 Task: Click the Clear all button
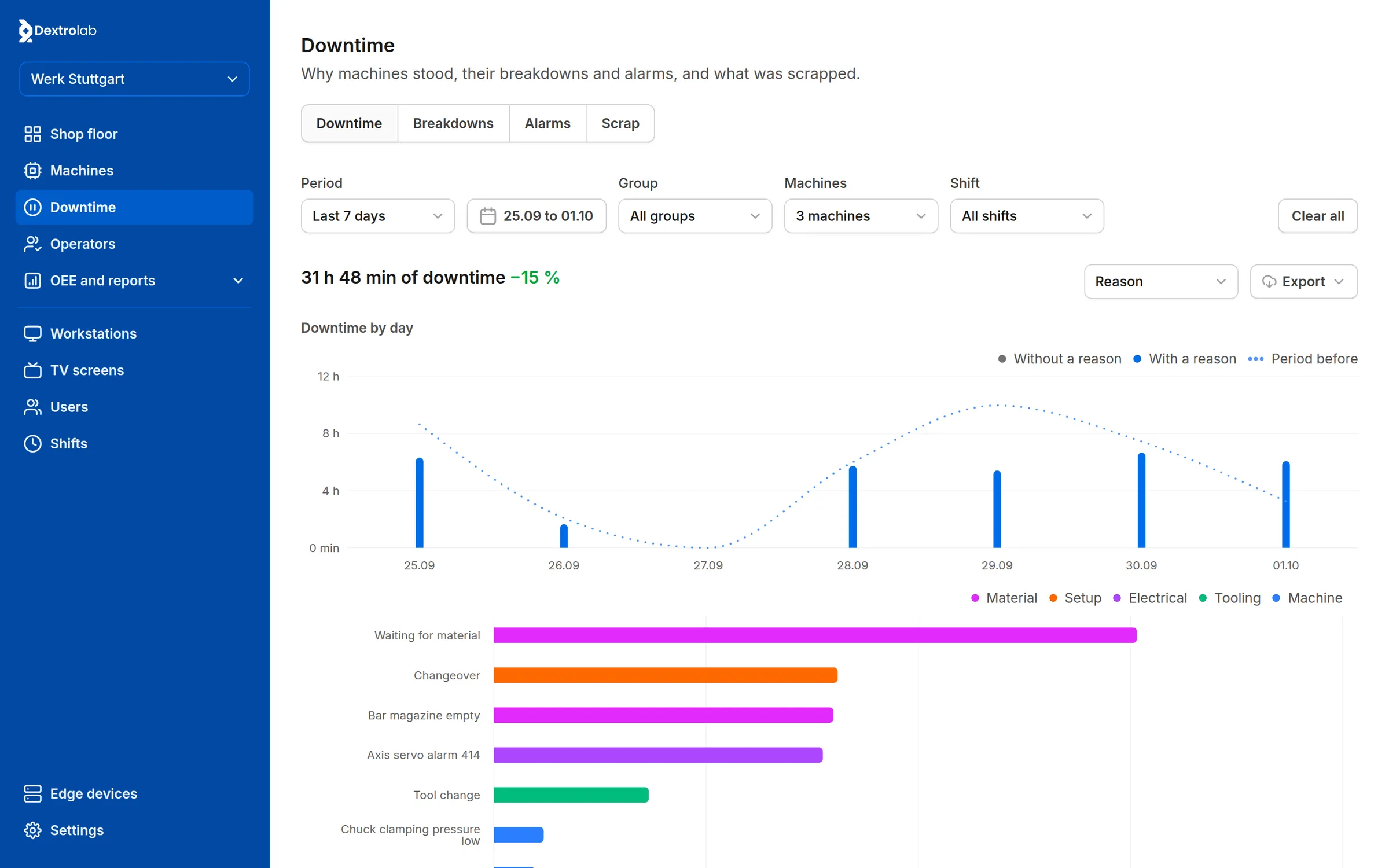(x=1318, y=216)
